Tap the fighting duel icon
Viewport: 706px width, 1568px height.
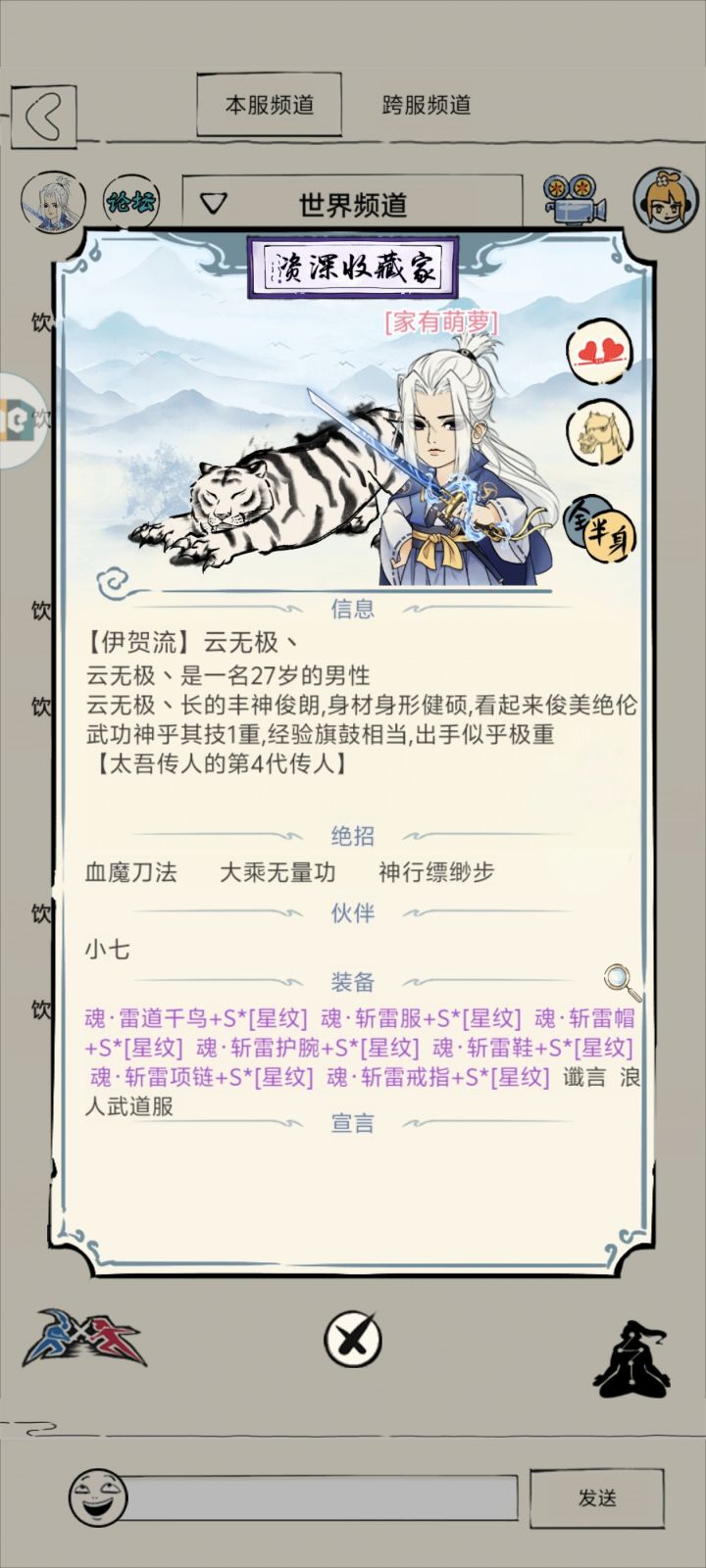tap(84, 1338)
